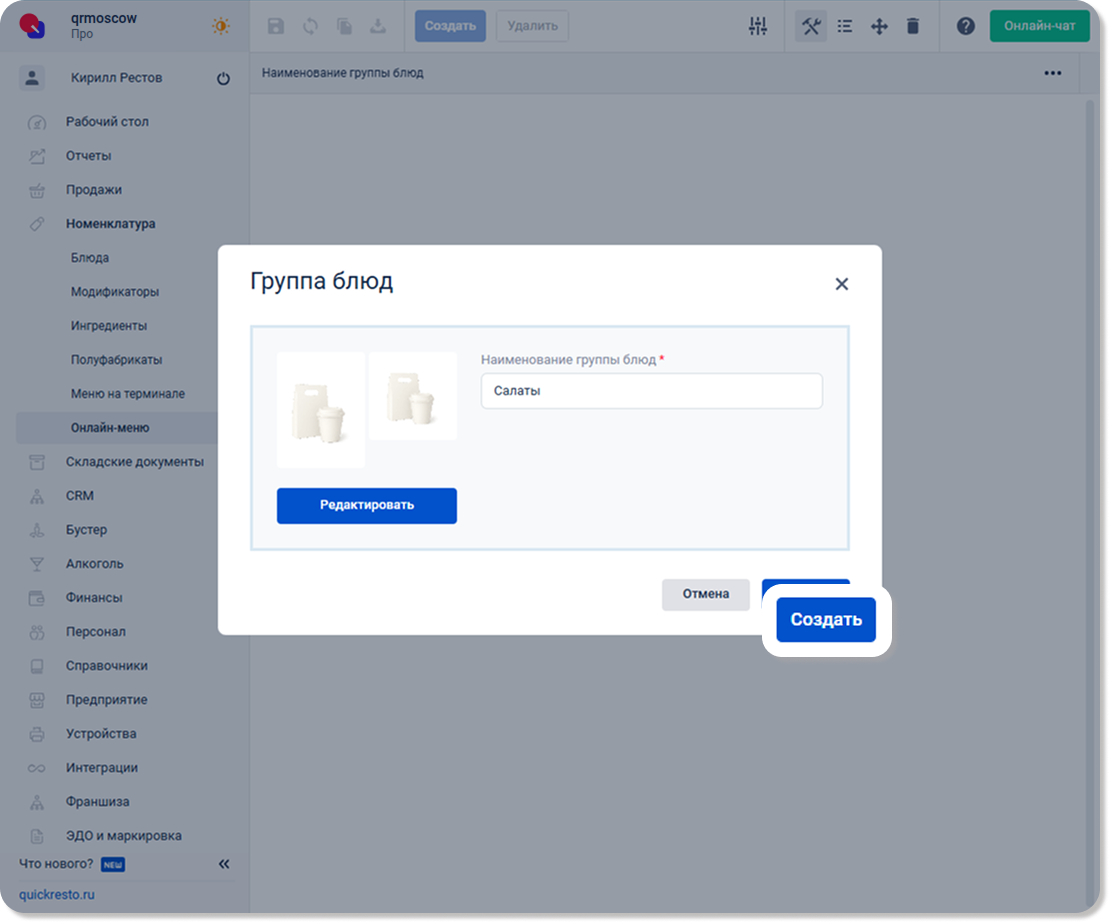Viewport: 1109px width, 922px height.
Task: Open the Онлайн-меню sidebar item
Action: (x=110, y=428)
